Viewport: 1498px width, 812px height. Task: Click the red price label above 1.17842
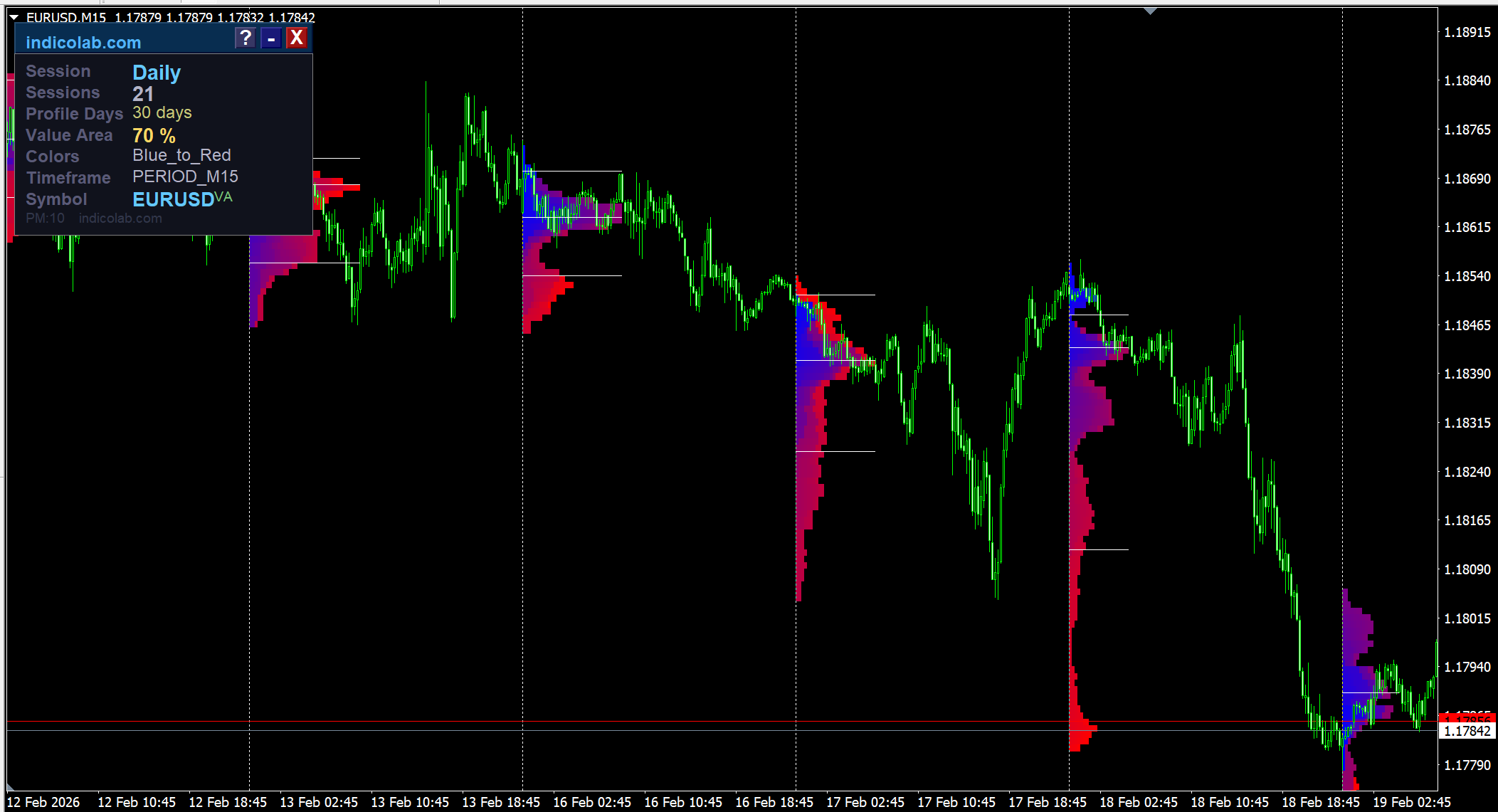click(1467, 717)
